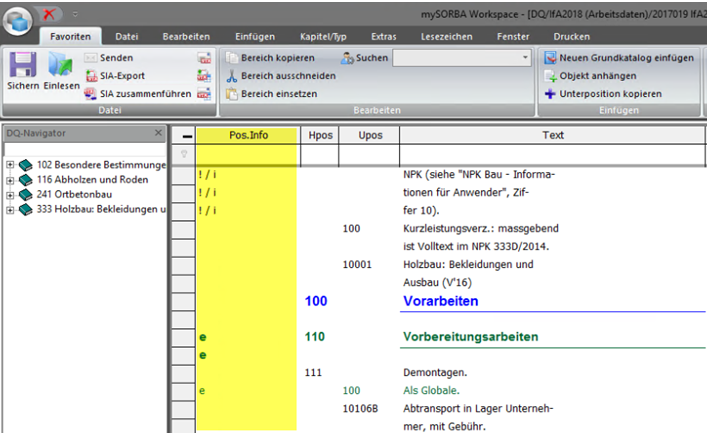Click the SIA-Export icon

coord(91,76)
